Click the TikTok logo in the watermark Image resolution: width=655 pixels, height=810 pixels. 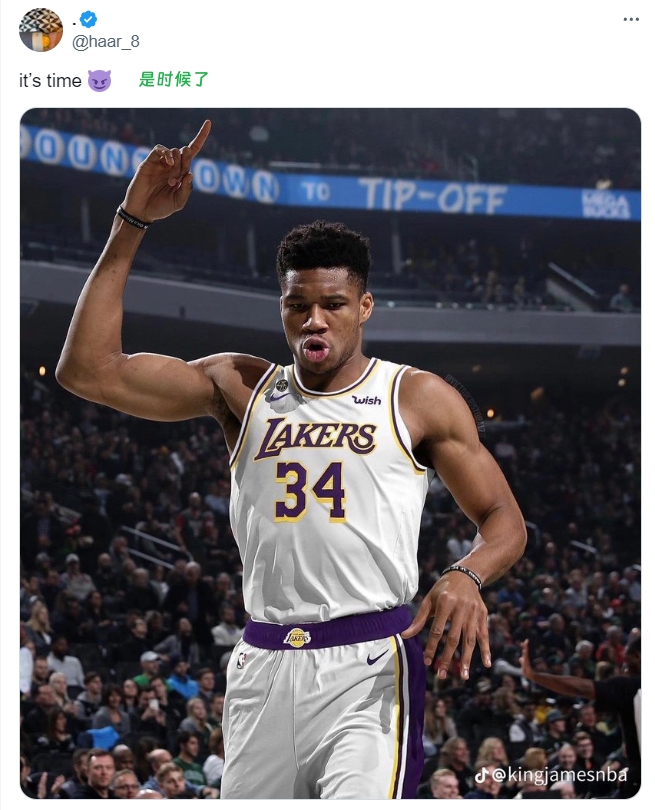coord(481,775)
